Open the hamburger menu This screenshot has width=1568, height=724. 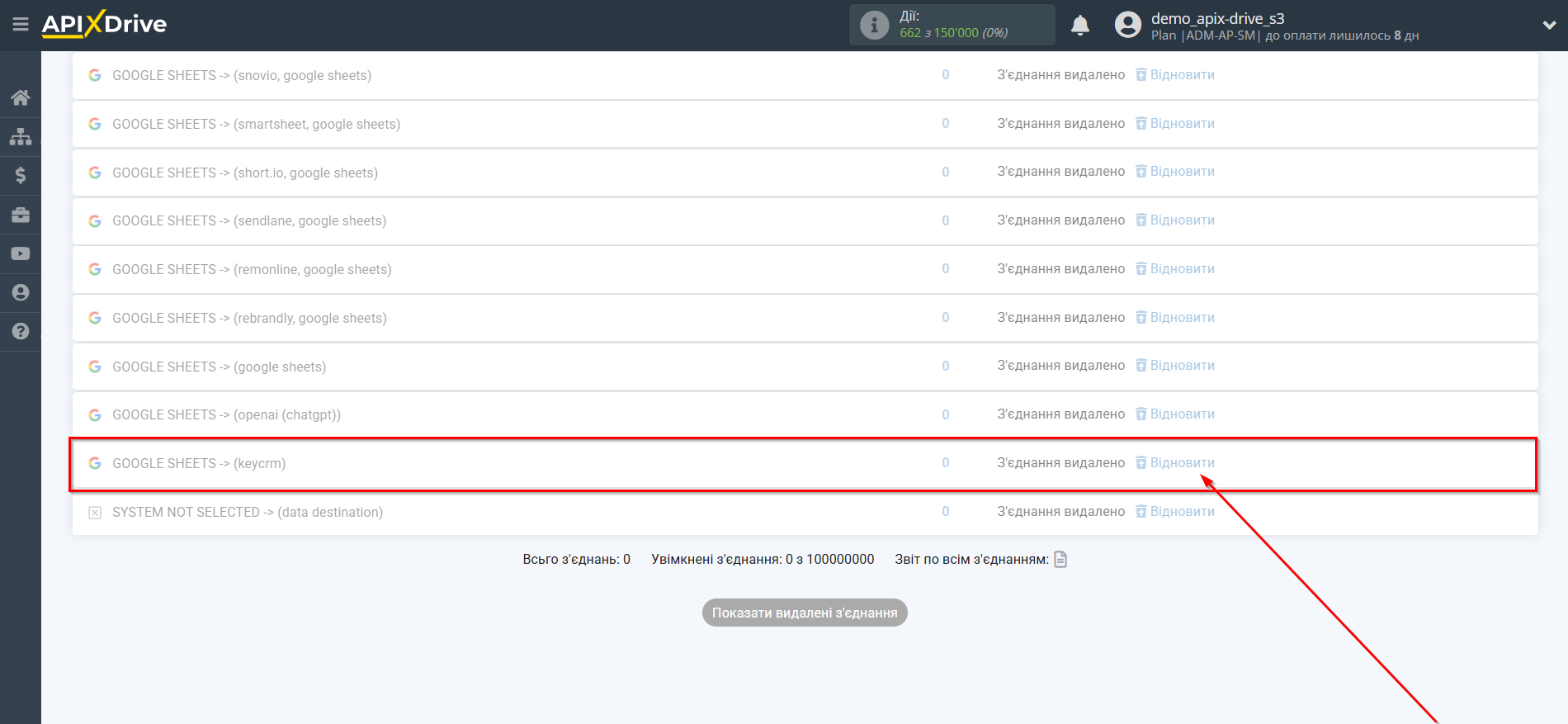pos(21,24)
